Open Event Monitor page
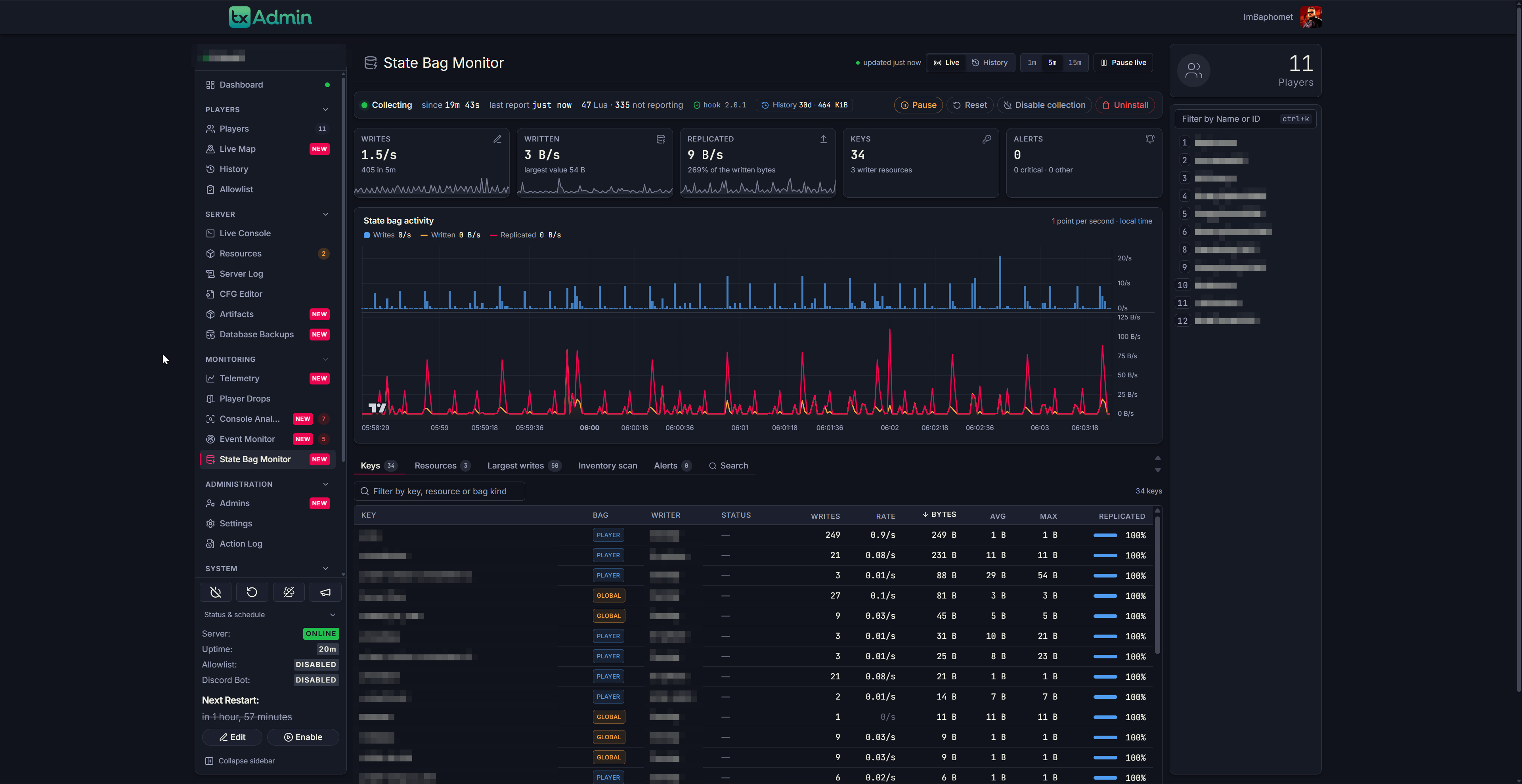1522x784 pixels. click(268, 439)
